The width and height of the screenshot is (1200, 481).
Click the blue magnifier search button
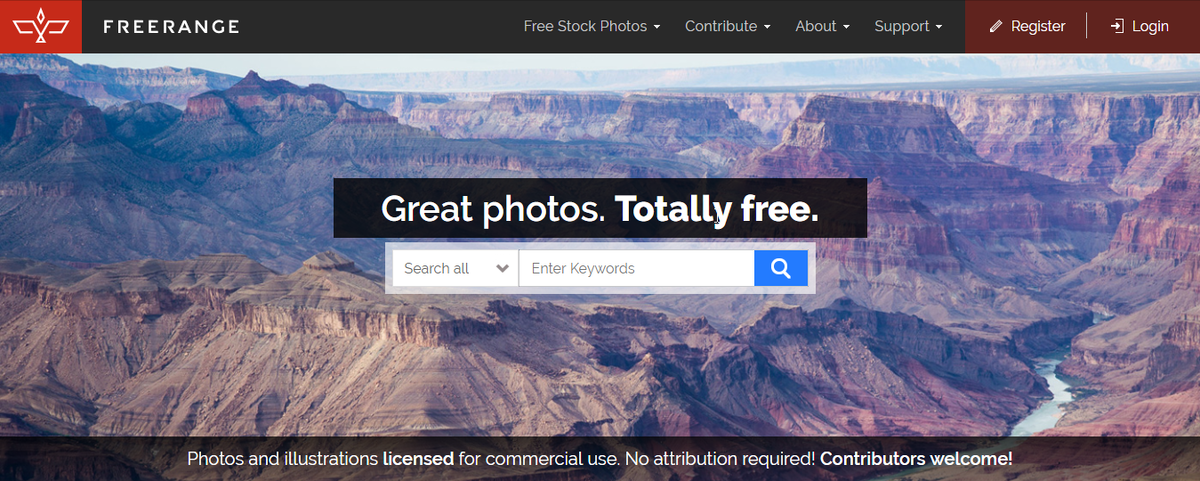click(781, 268)
